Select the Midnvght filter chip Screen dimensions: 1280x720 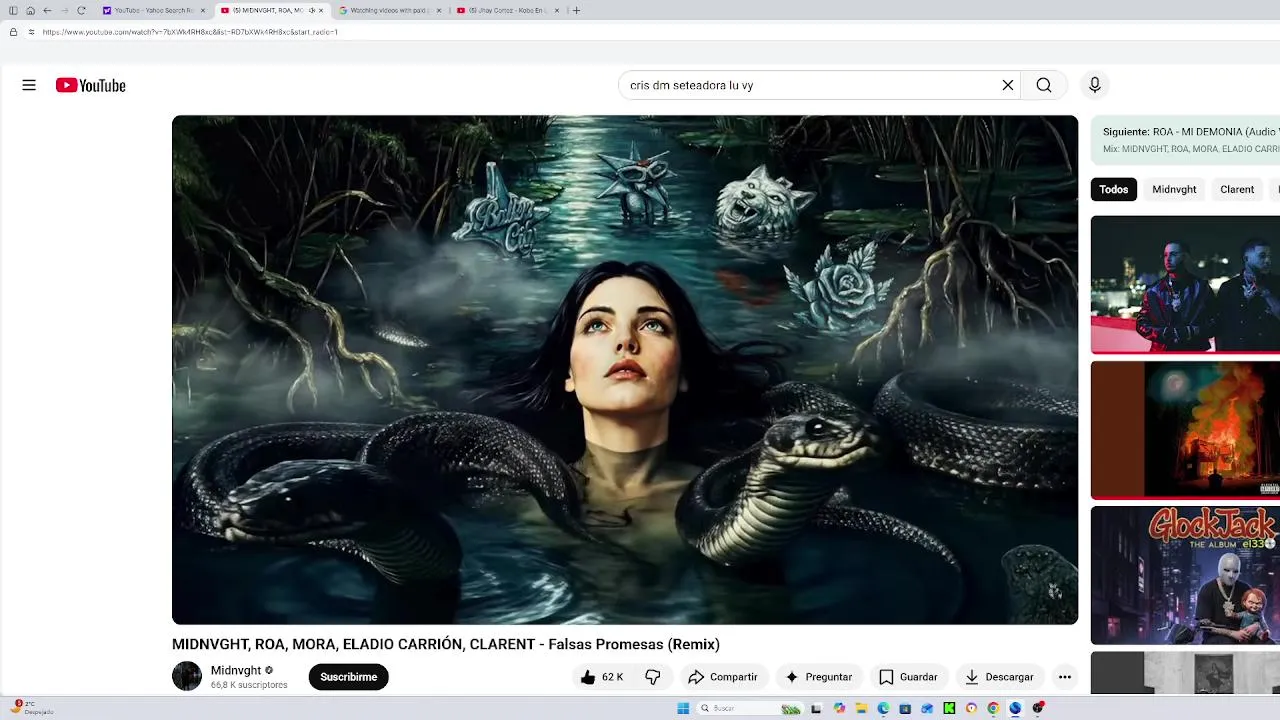(x=1174, y=189)
